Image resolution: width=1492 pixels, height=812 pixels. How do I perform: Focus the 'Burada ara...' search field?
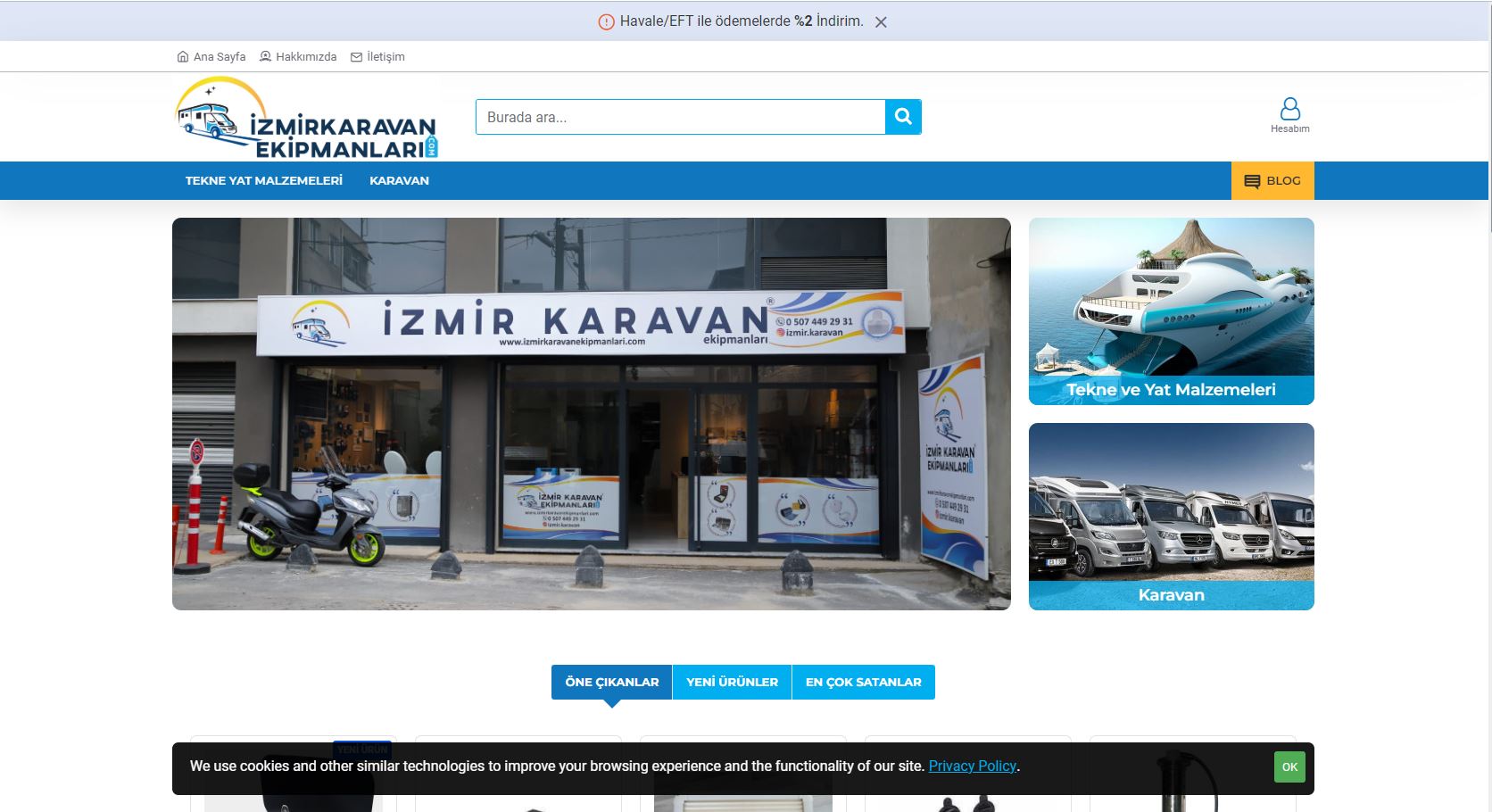pos(680,117)
